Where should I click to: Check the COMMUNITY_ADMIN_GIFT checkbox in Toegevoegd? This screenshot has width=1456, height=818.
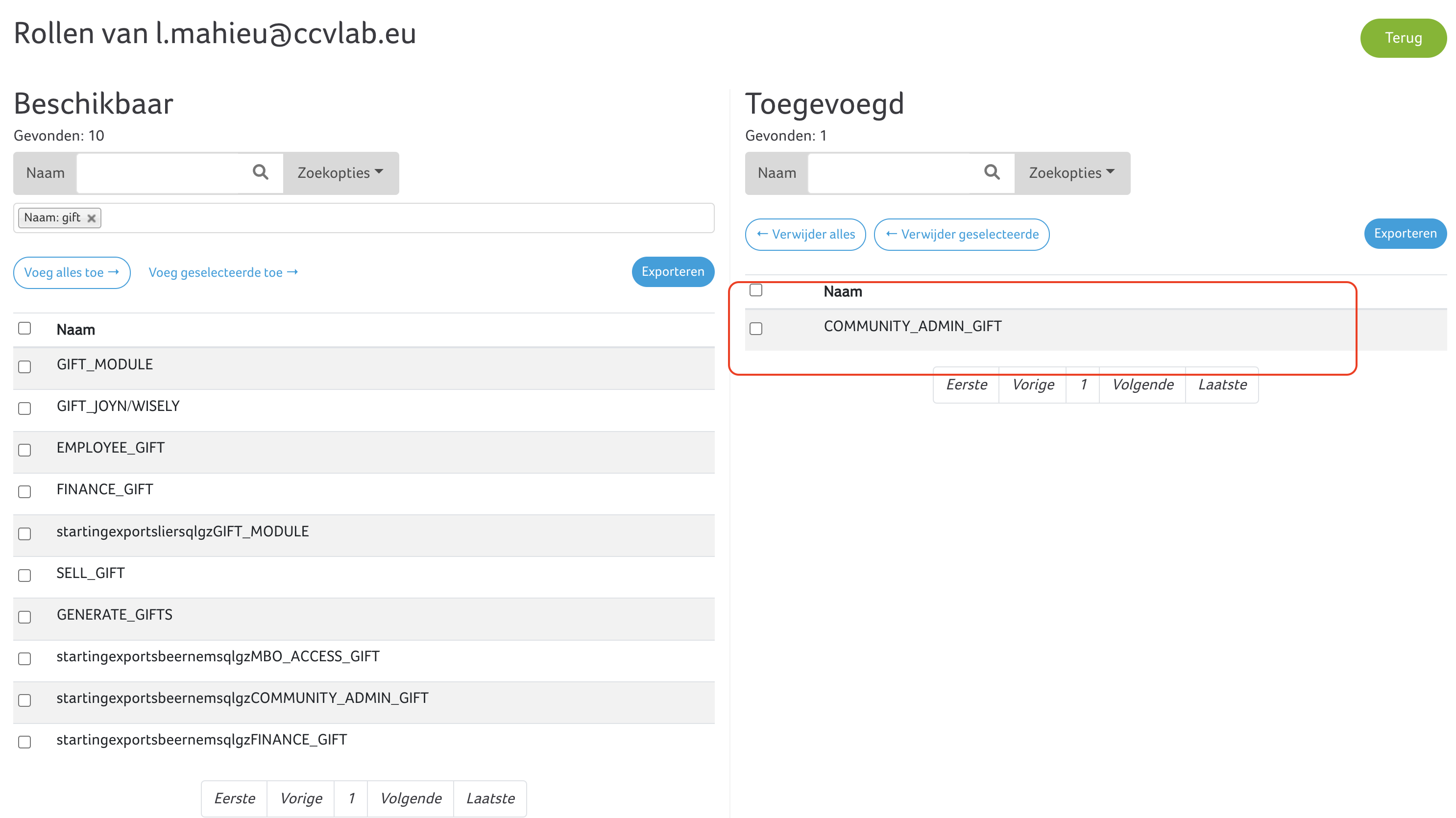[756, 329]
